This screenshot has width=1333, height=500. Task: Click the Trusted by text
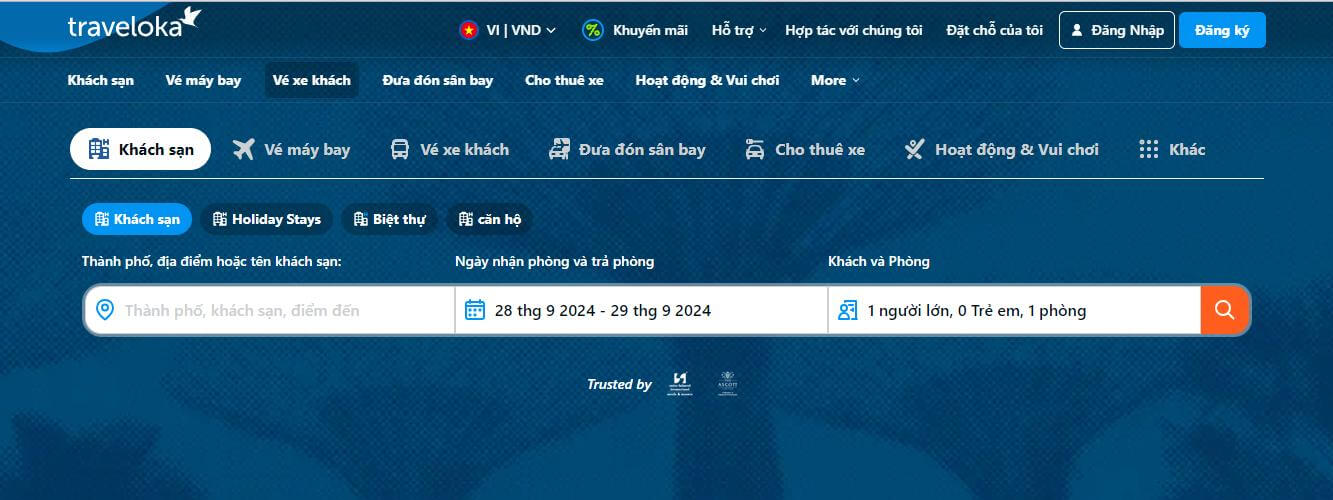[x=619, y=384]
